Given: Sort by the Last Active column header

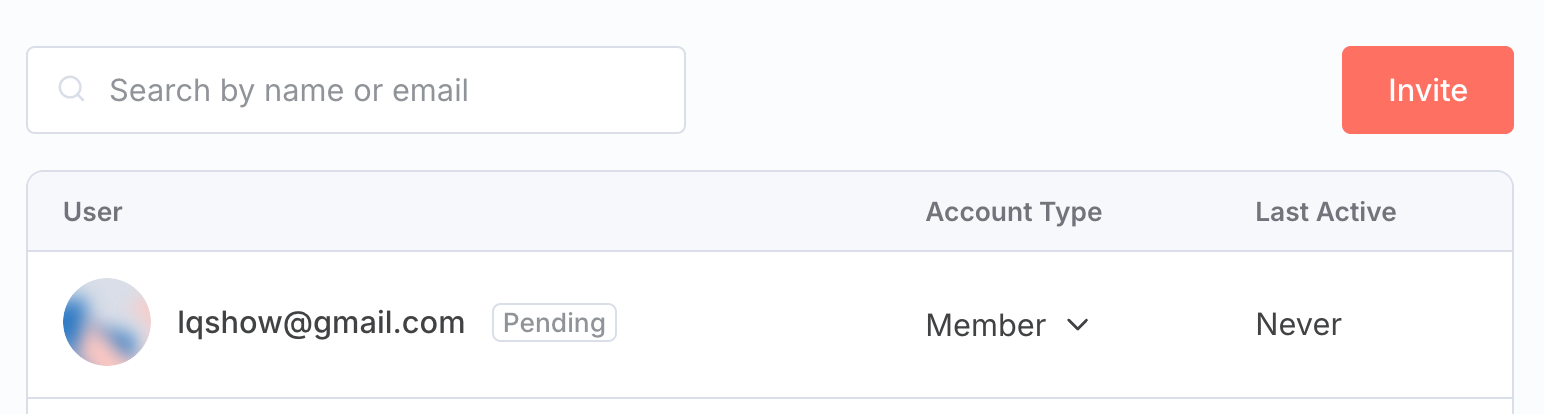Looking at the screenshot, I should tap(1325, 212).
